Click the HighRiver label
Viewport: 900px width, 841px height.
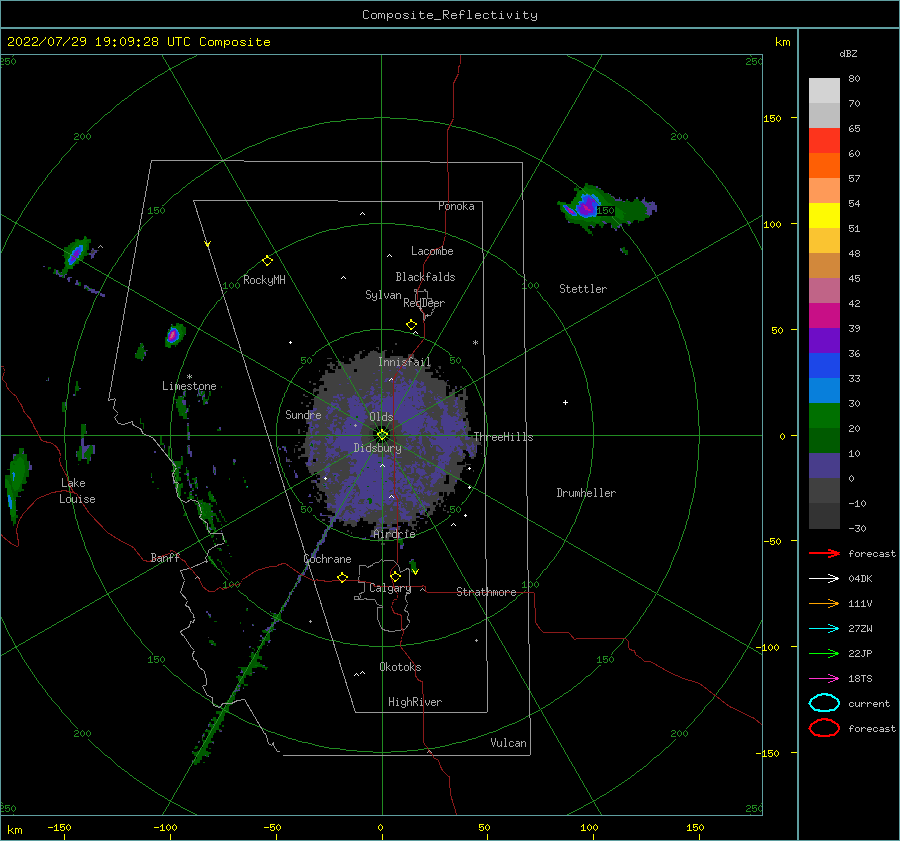[415, 702]
